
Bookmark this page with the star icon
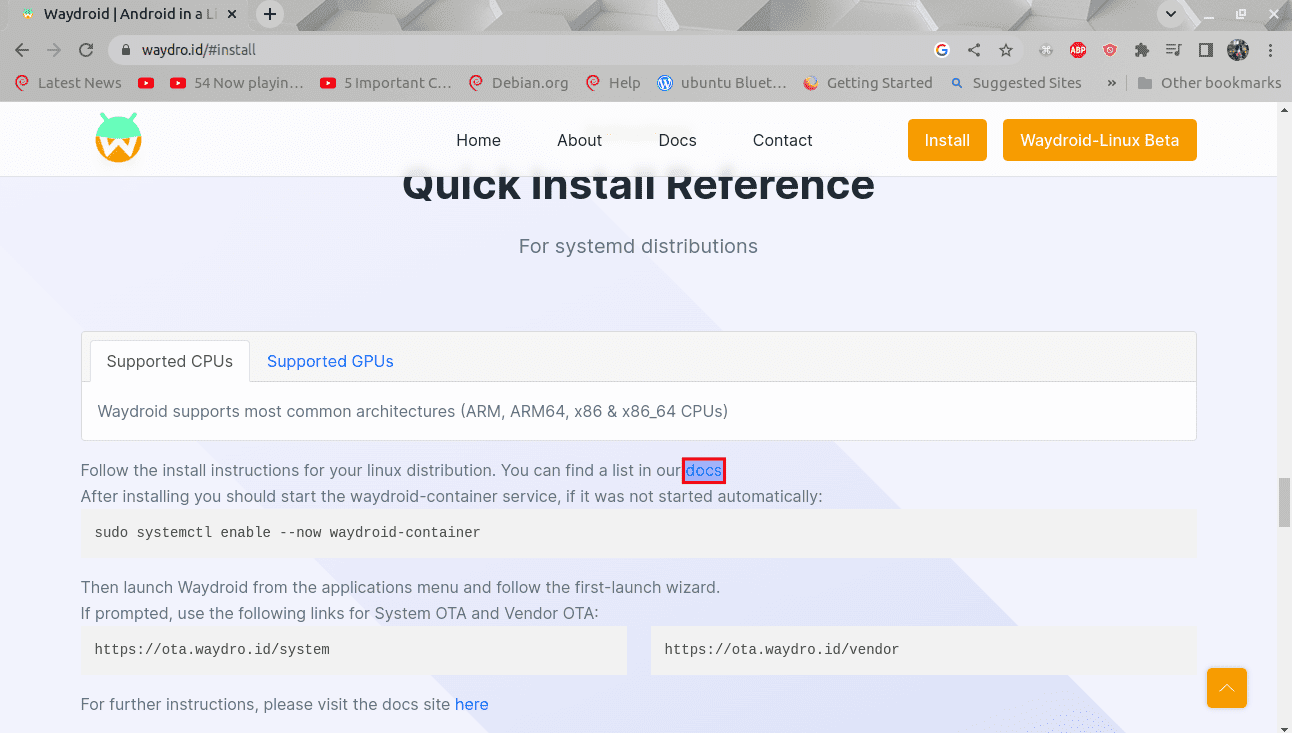(1006, 50)
